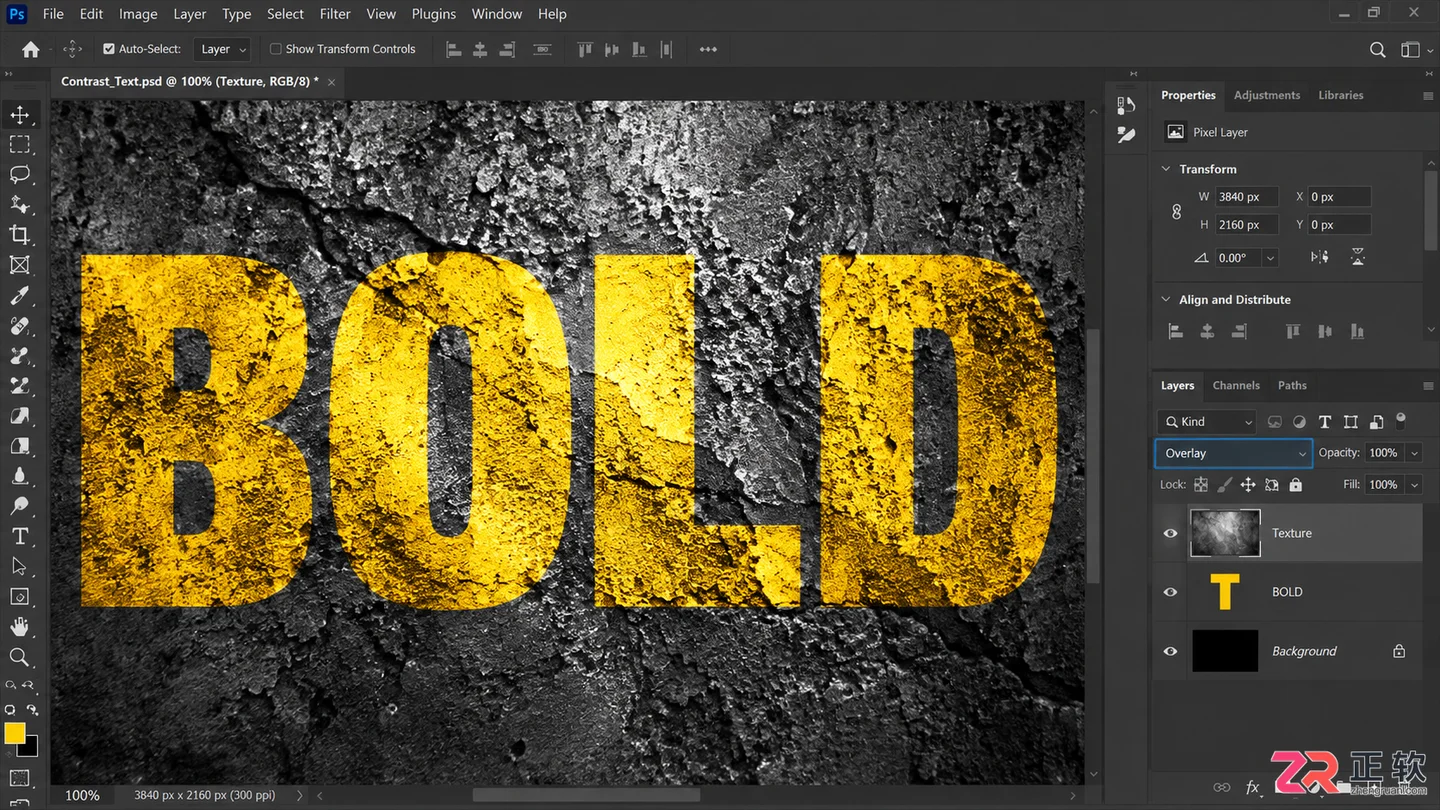This screenshot has height=810, width=1440.
Task: Click the Home icon in options bar
Action: click(x=31, y=49)
